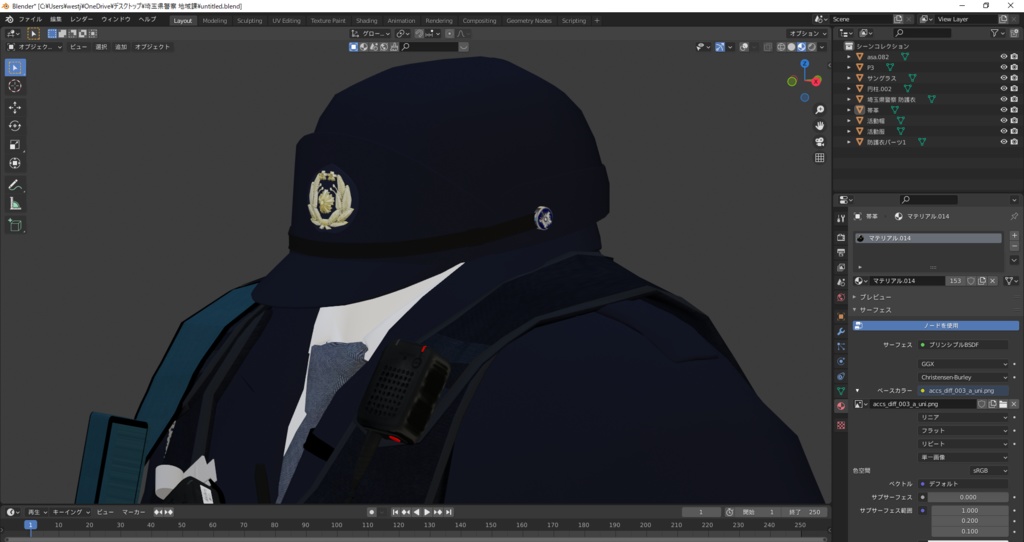Click the サブサーフェス 0.000 value slider

pos(968,497)
